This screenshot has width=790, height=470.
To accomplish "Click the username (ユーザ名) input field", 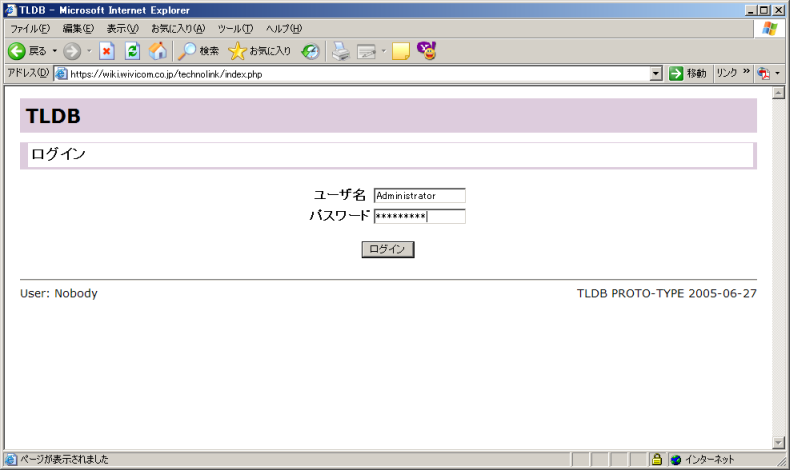I will [x=419, y=196].
